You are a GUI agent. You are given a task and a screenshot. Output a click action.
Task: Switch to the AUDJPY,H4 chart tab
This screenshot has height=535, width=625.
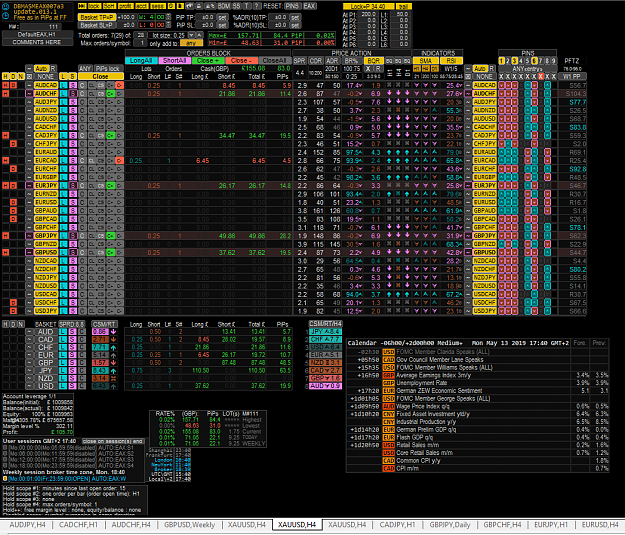coord(27,525)
